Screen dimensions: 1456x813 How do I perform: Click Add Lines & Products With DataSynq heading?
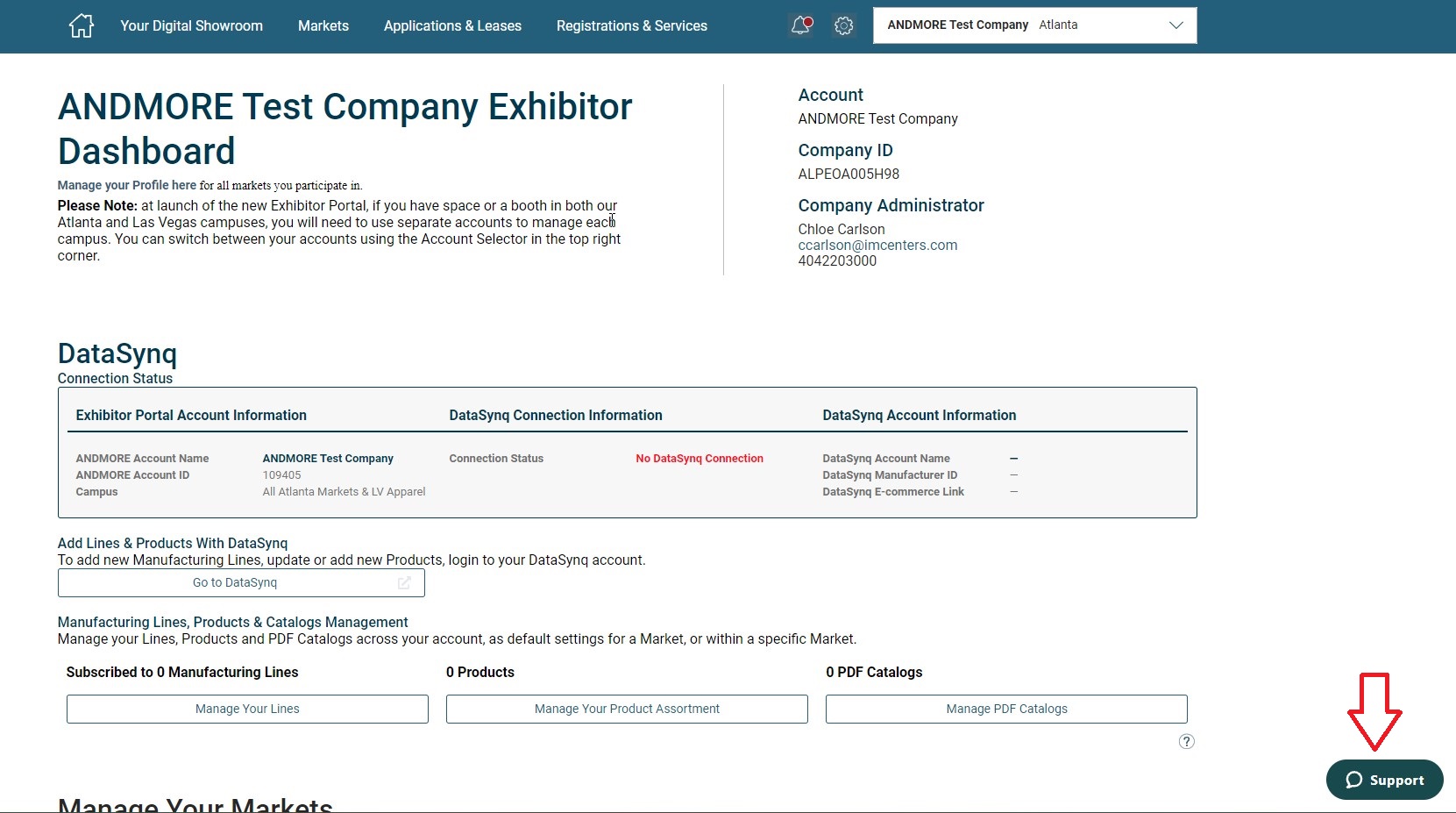(173, 544)
